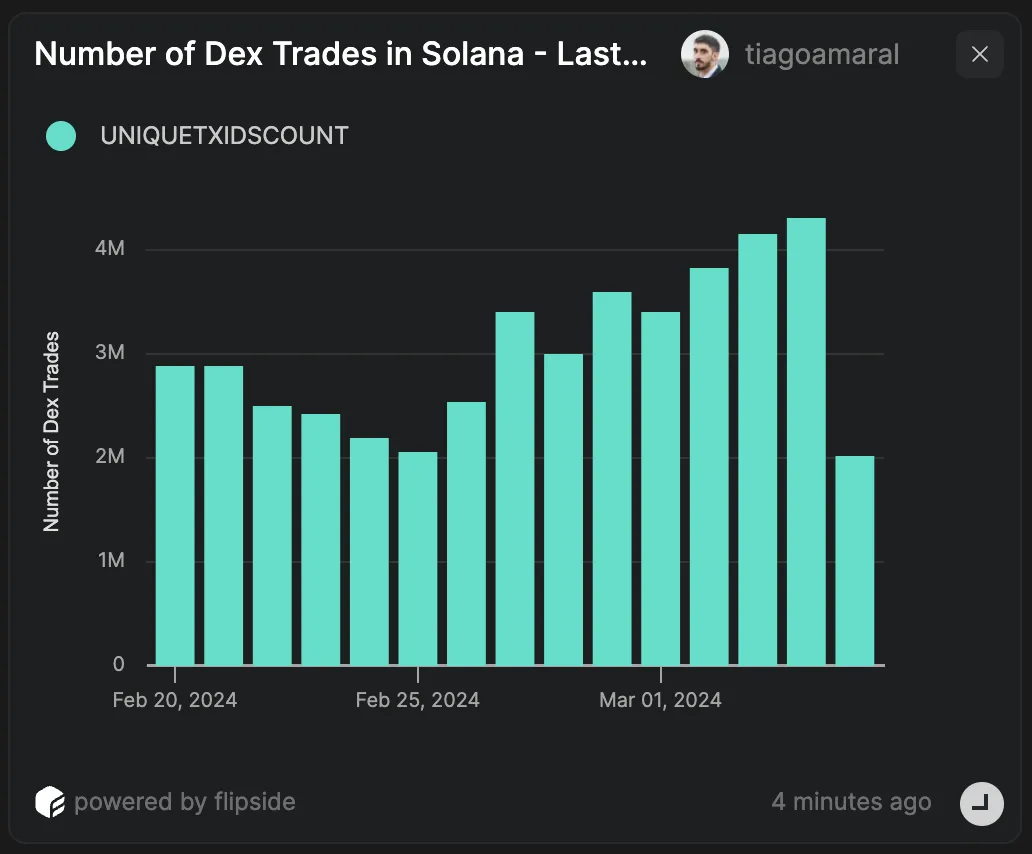Click the 4M y-axis label
Screen dimensions: 1032x854
pyautogui.click(x=110, y=248)
